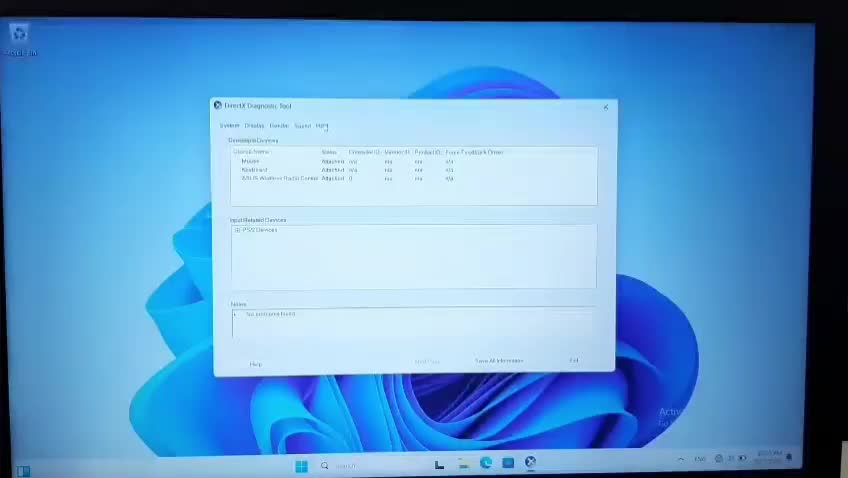Launch Microsoft Edge from the taskbar

pos(486,463)
